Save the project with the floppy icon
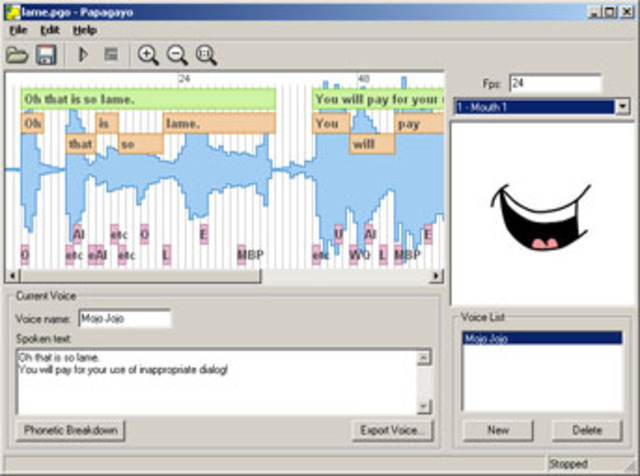Image resolution: width=640 pixels, height=476 pixels. 46,55
